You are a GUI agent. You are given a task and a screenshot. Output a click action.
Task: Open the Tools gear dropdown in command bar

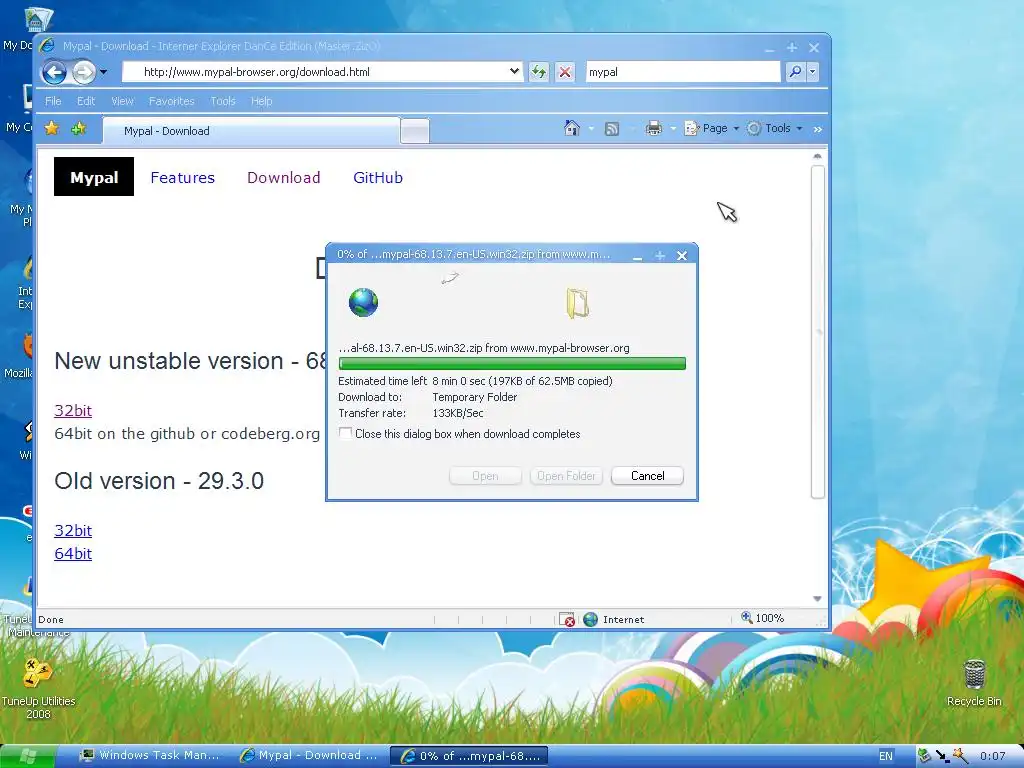click(x=775, y=129)
